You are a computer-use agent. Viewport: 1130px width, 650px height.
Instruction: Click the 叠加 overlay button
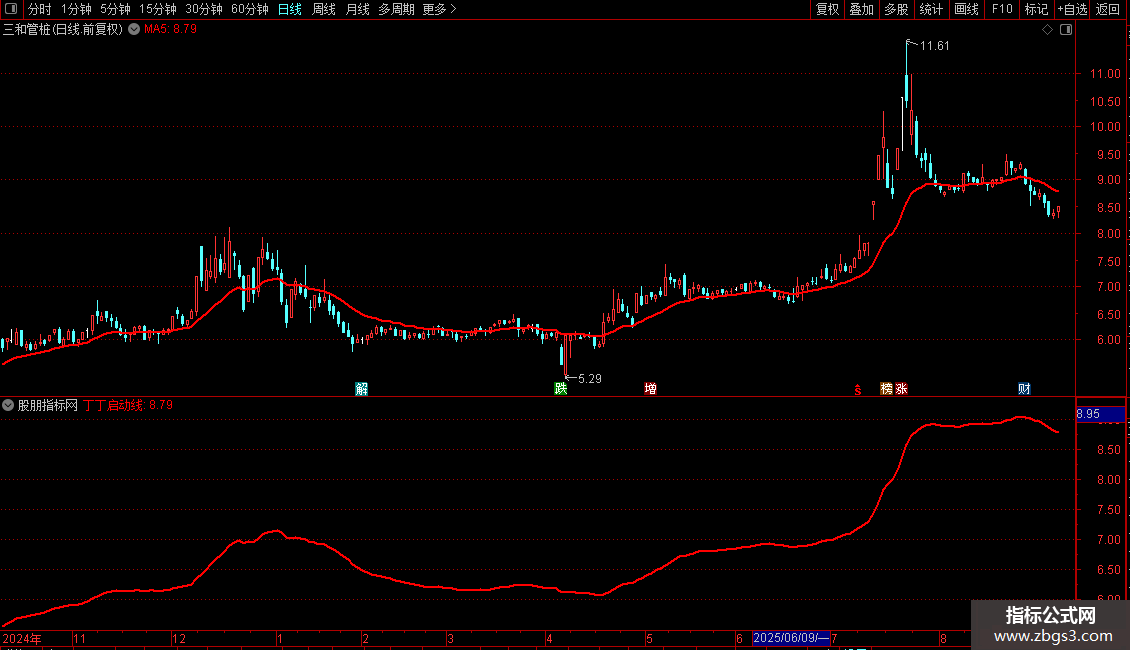(x=862, y=9)
